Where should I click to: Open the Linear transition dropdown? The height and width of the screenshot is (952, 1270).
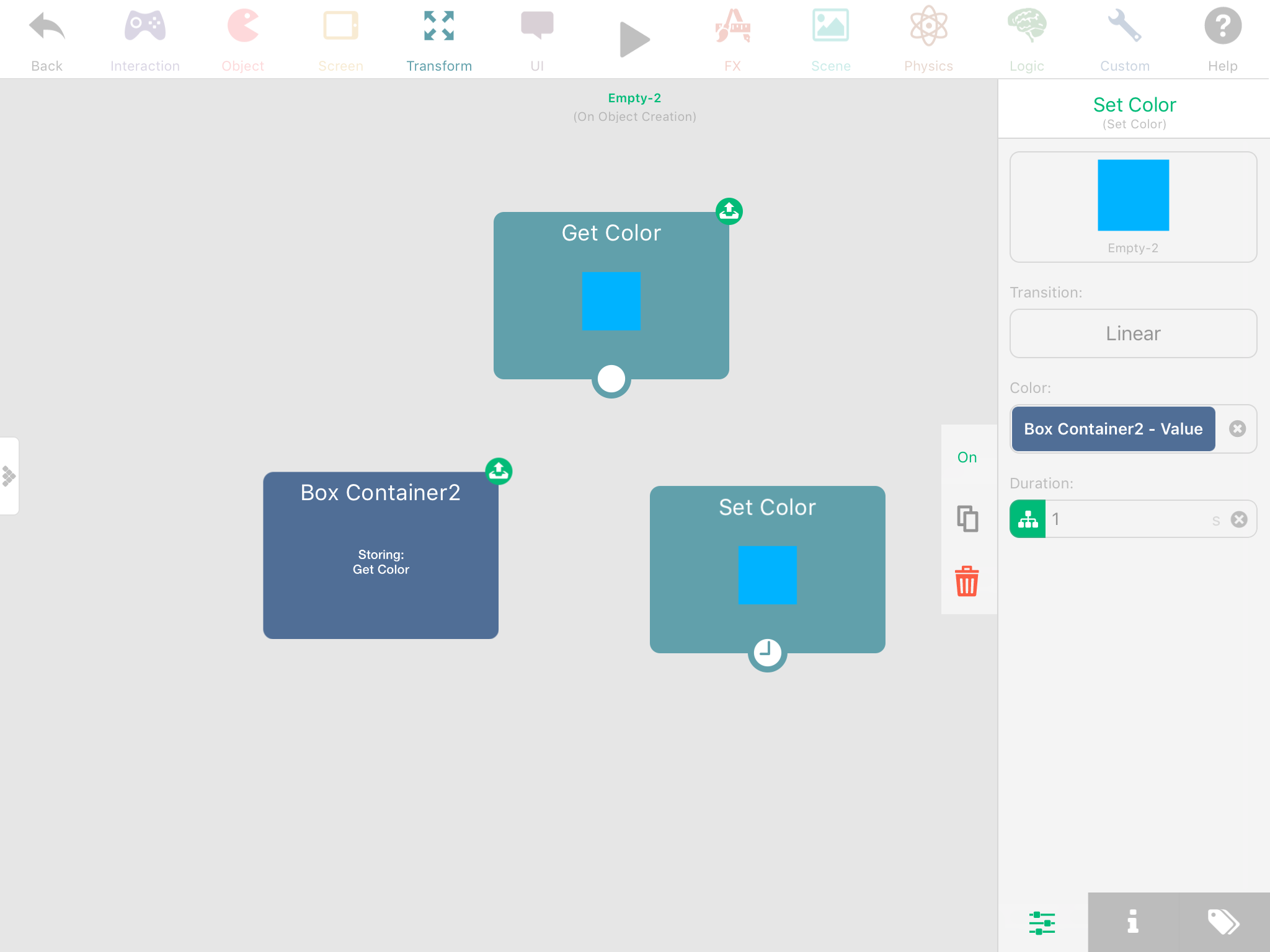coord(1133,333)
